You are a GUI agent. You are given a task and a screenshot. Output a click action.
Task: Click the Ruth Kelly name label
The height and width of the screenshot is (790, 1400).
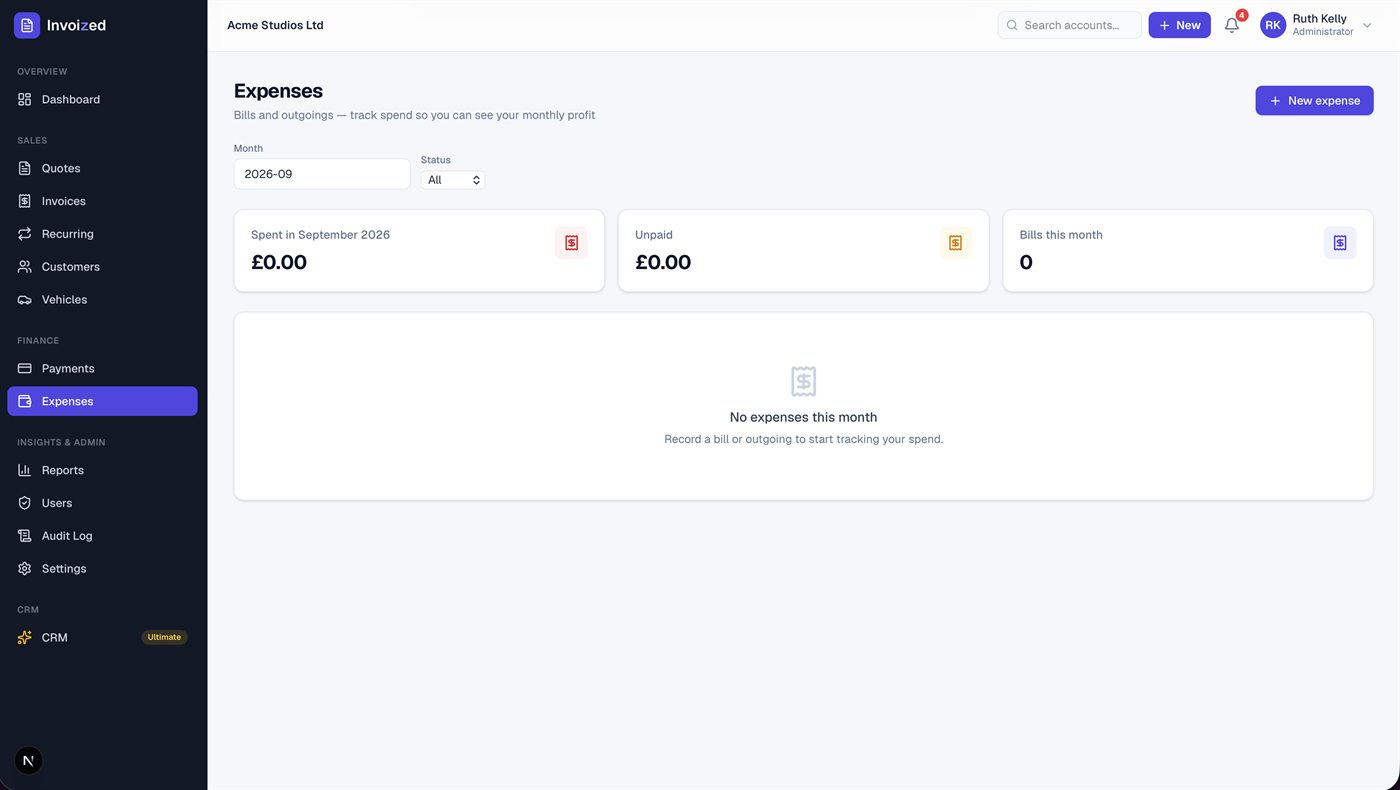point(1319,19)
